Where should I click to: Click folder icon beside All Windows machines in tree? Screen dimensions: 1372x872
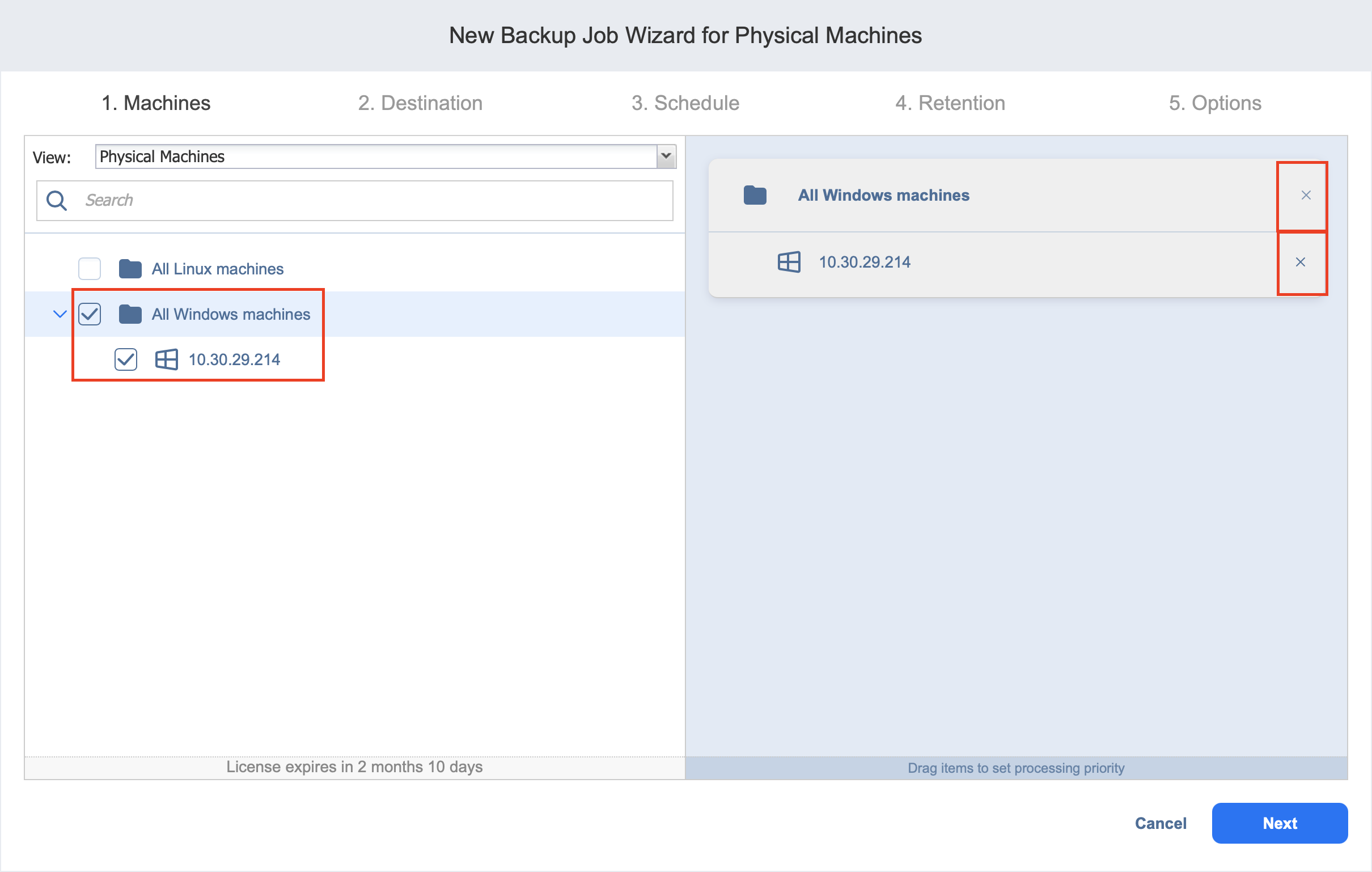130,314
